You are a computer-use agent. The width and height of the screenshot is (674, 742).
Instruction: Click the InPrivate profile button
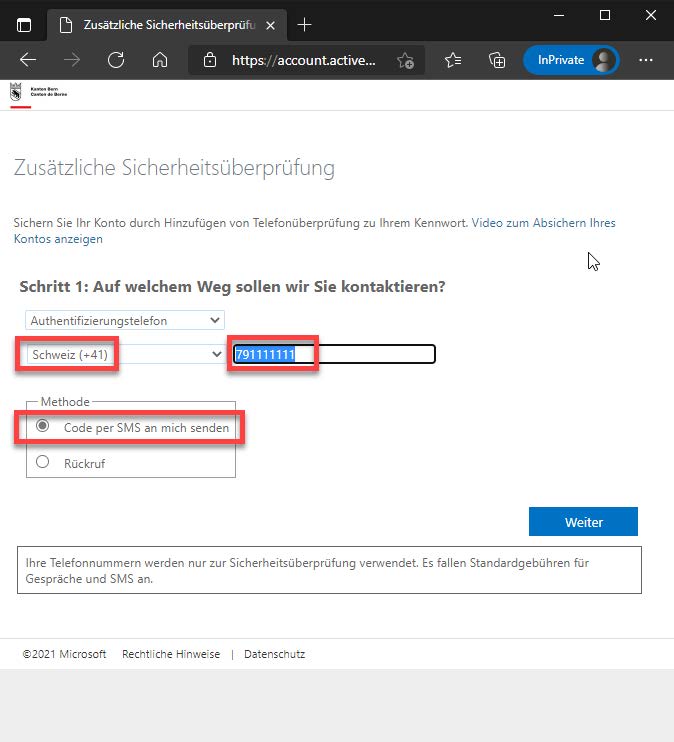click(x=571, y=60)
